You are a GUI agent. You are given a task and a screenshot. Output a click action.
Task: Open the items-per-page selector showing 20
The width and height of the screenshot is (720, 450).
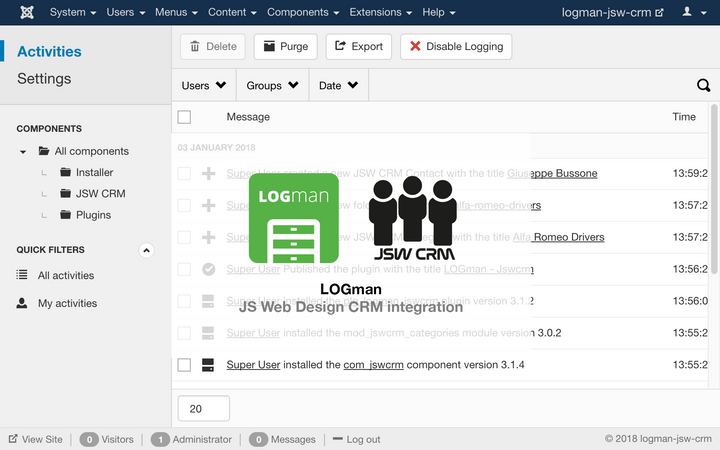coord(203,408)
